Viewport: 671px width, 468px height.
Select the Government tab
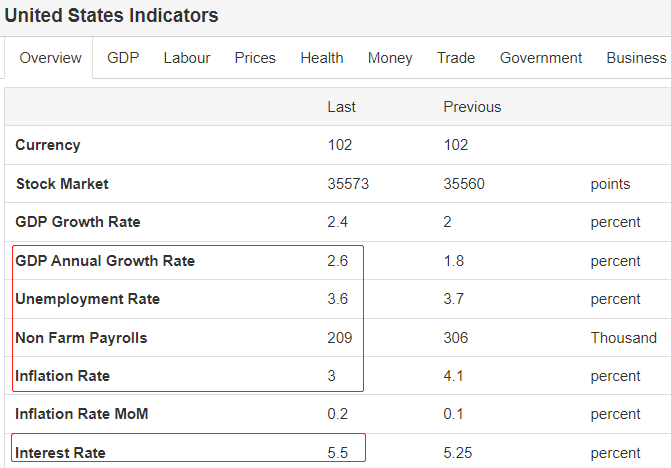click(x=541, y=58)
